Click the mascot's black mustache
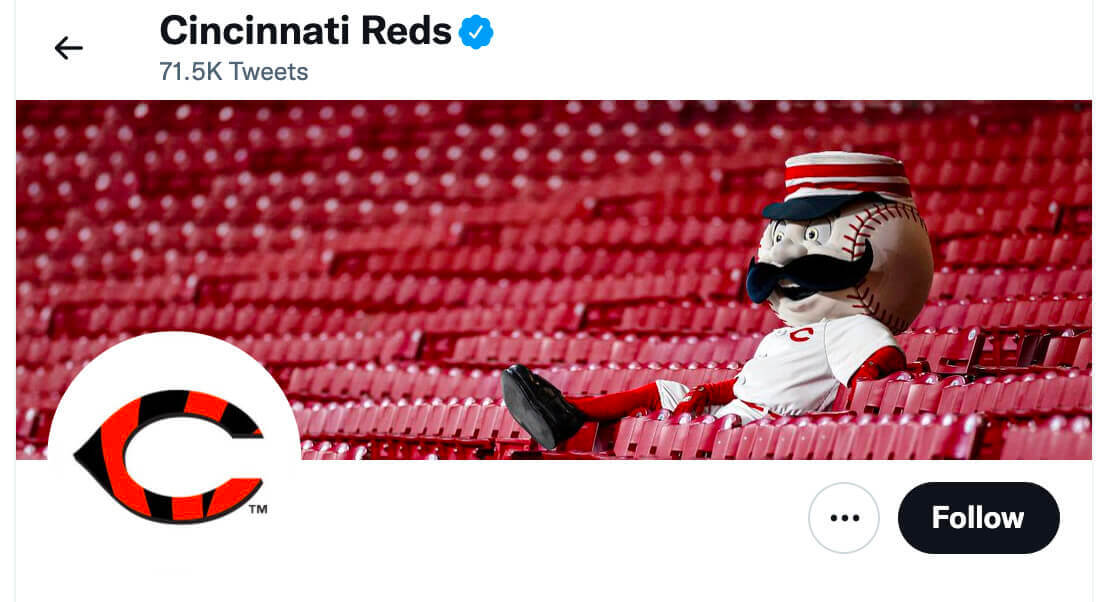The image size is (1102, 602). coord(808,275)
